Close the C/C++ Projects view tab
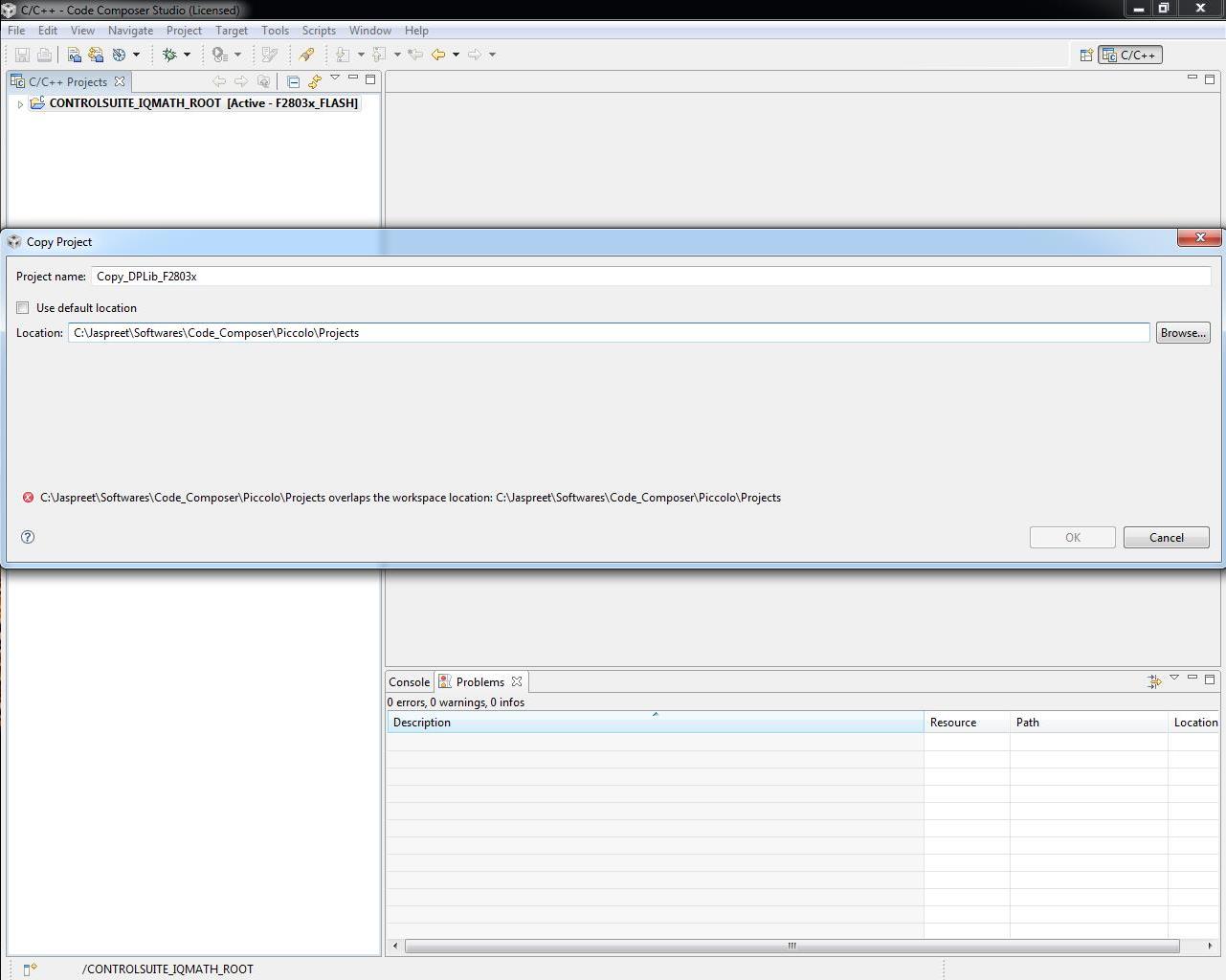The height and width of the screenshot is (980, 1226). 120,81
